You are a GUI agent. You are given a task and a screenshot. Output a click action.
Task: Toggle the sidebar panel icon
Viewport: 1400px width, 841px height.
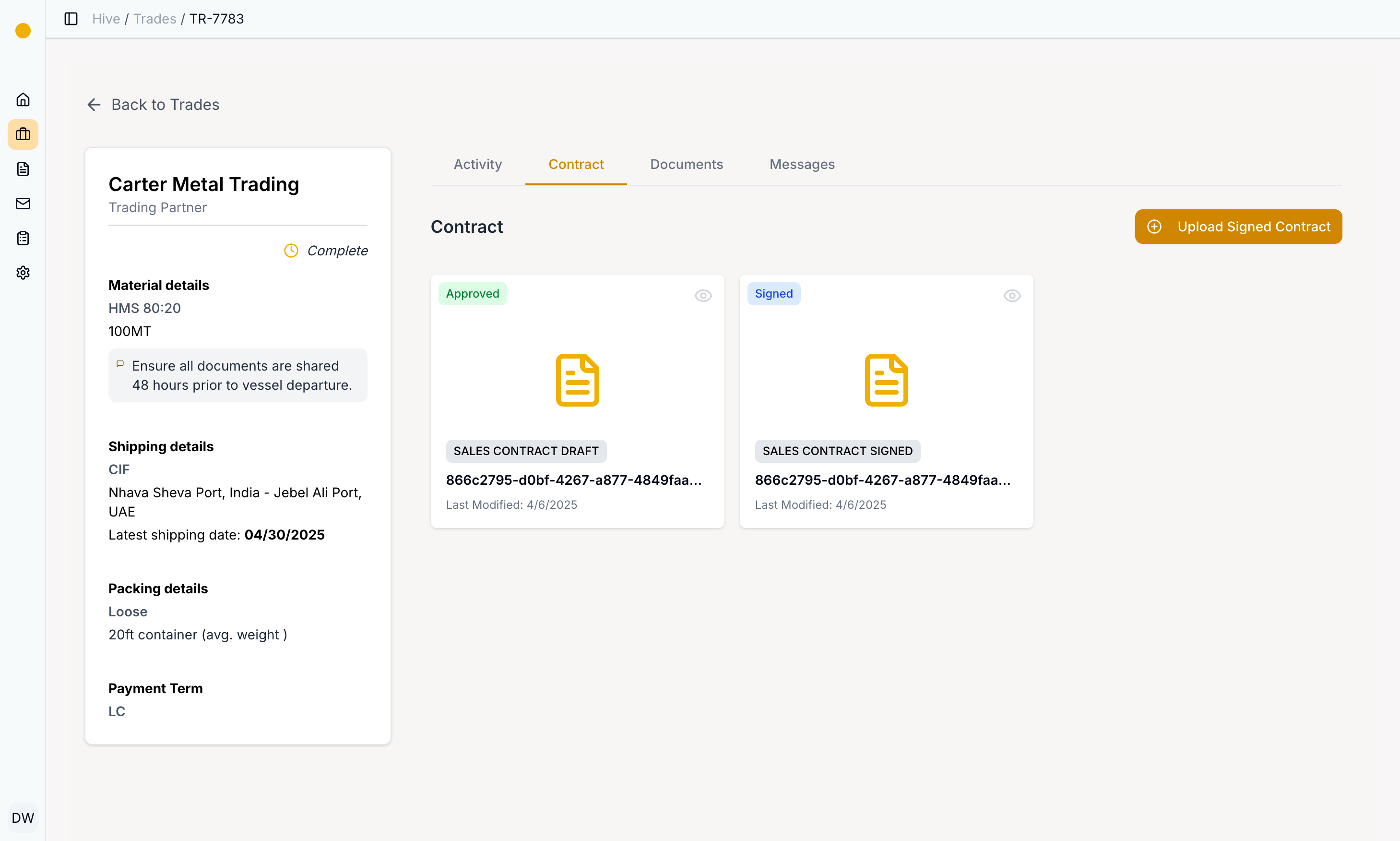(x=71, y=19)
